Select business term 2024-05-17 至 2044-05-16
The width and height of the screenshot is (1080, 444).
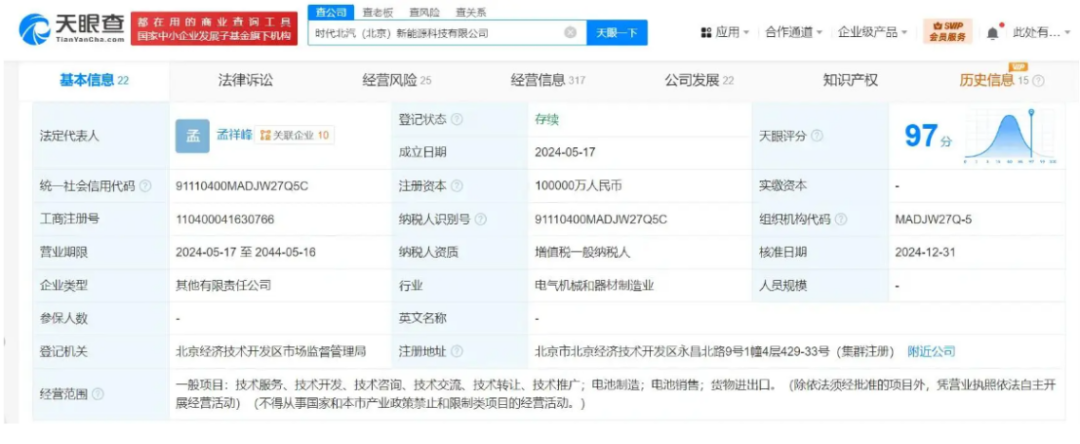(x=246, y=253)
